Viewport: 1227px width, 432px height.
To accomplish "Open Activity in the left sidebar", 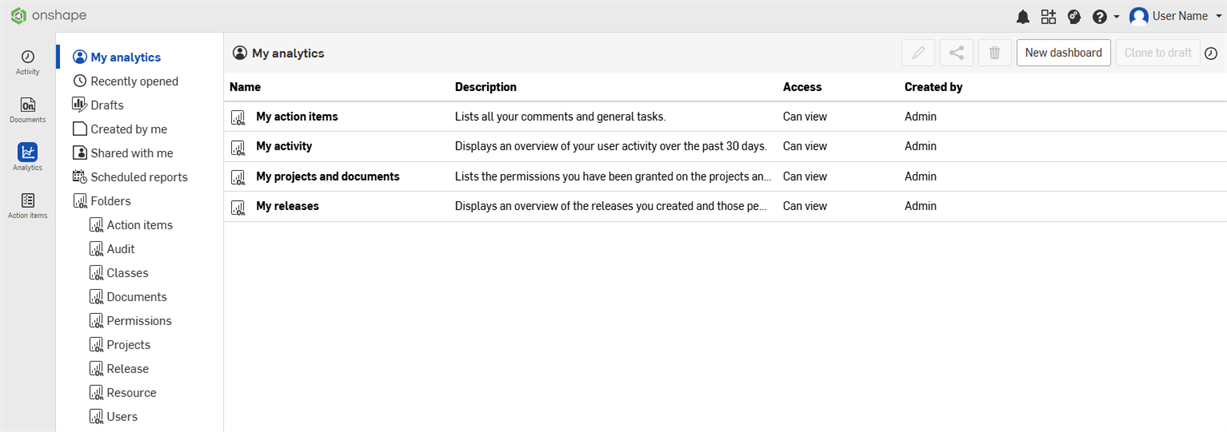I will coord(28,62).
